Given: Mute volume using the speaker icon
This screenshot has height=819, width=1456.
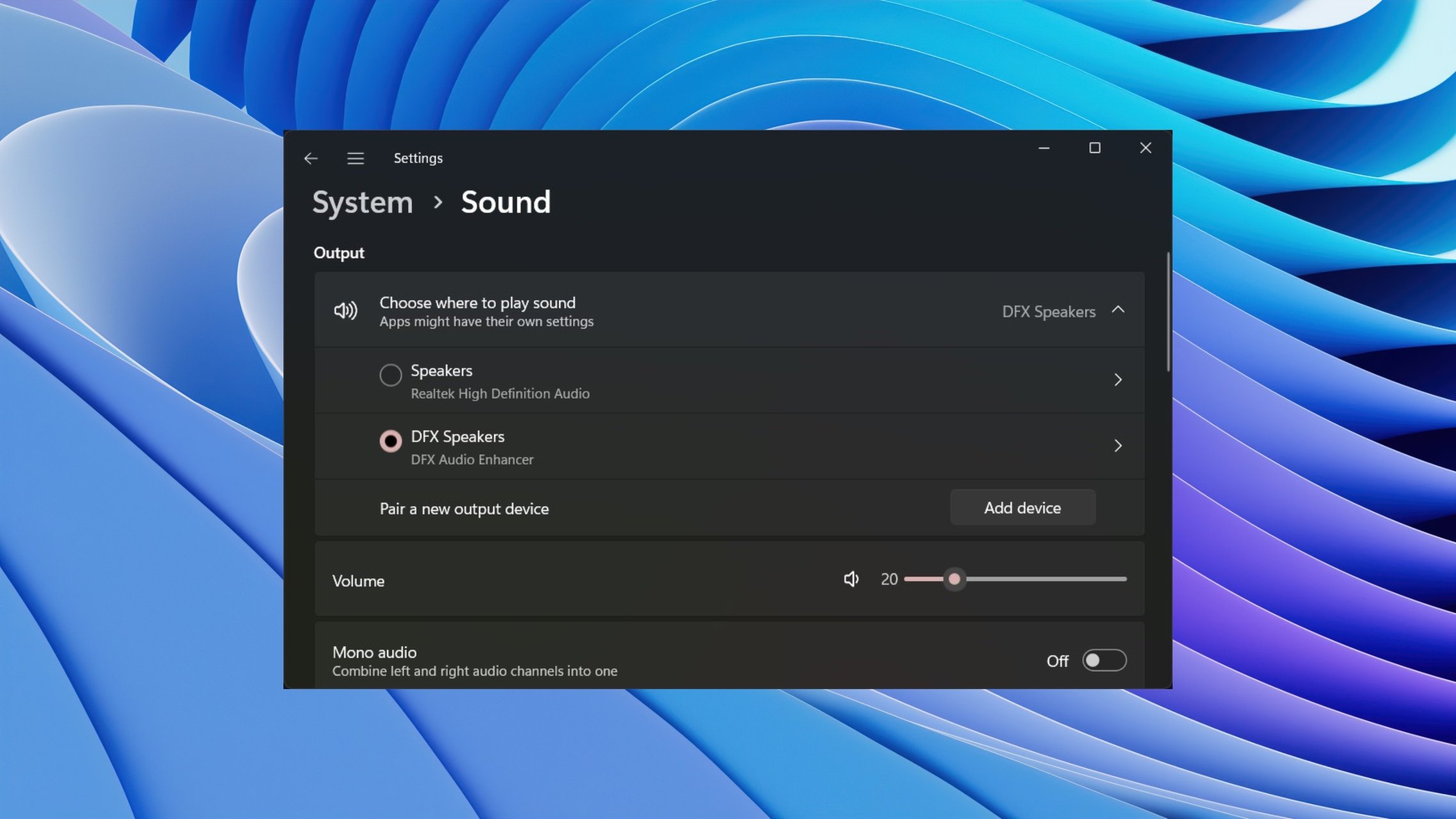Looking at the screenshot, I should 851,579.
